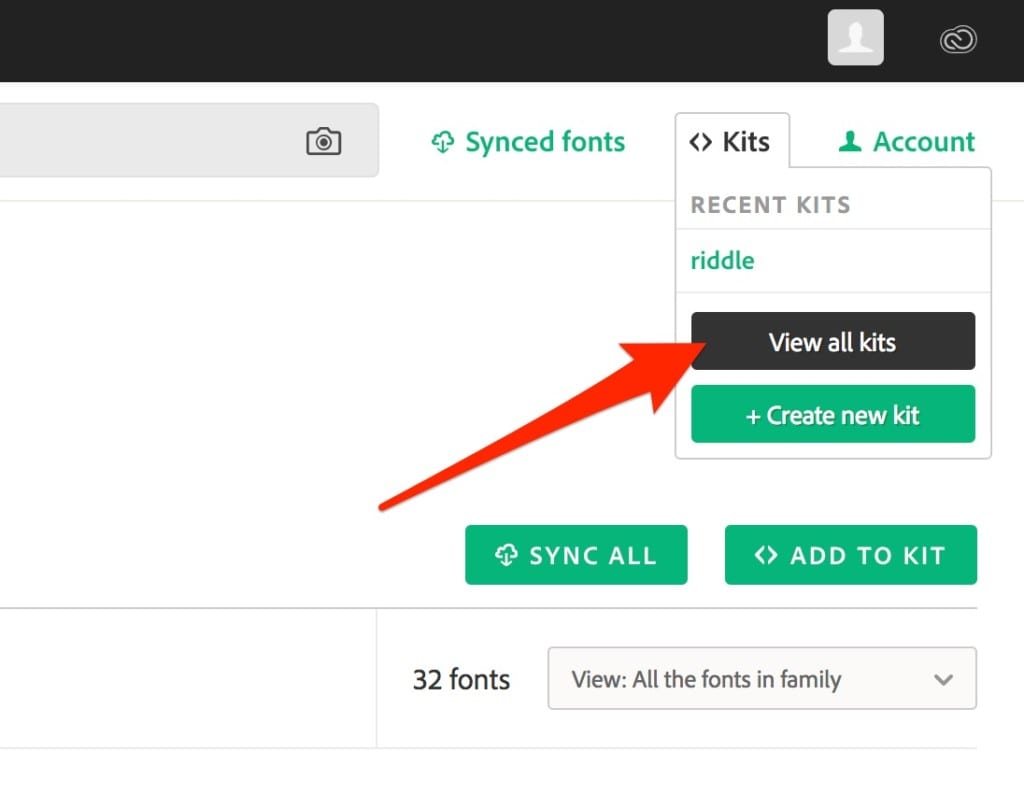Image resolution: width=1024 pixels, height=794 pixels.
Task: Click the Create new kit button
Action: 833,414
